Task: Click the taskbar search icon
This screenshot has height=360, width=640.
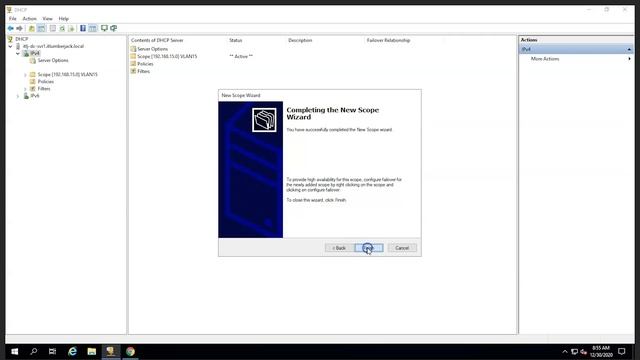Action: tap(34, 351)
